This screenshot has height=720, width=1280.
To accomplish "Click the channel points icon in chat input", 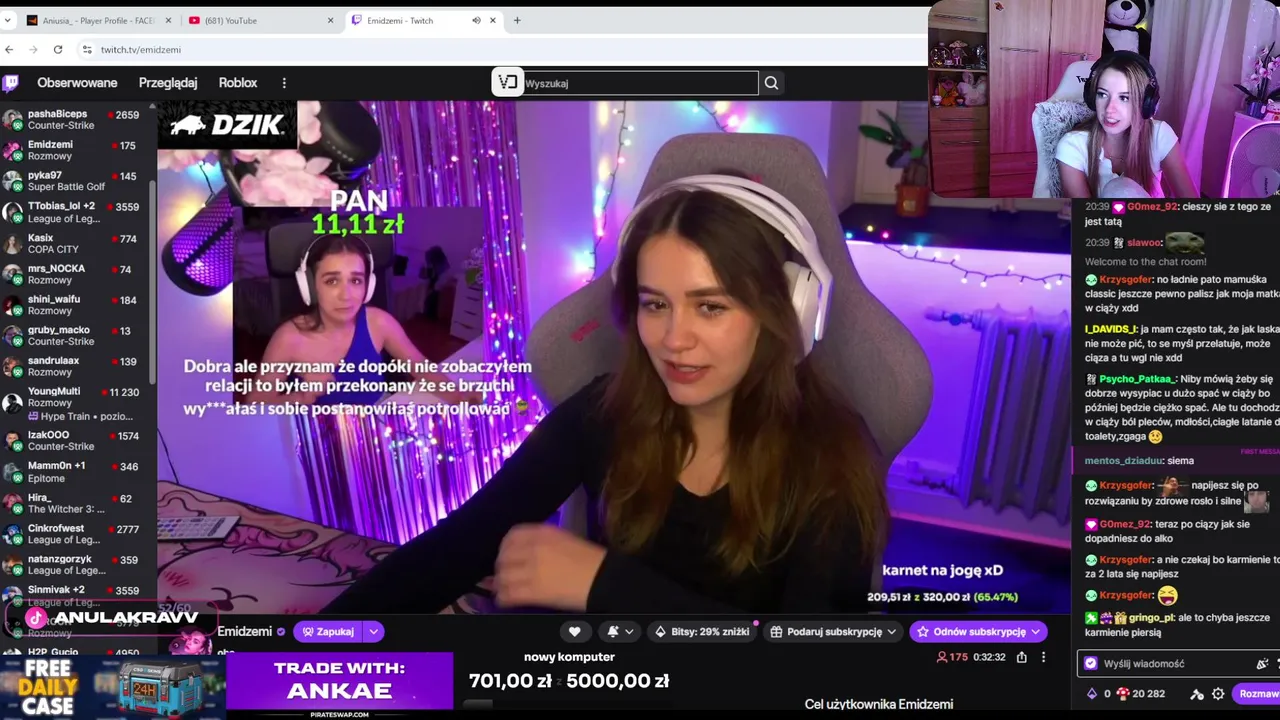I will click(x=1091, y=663).
